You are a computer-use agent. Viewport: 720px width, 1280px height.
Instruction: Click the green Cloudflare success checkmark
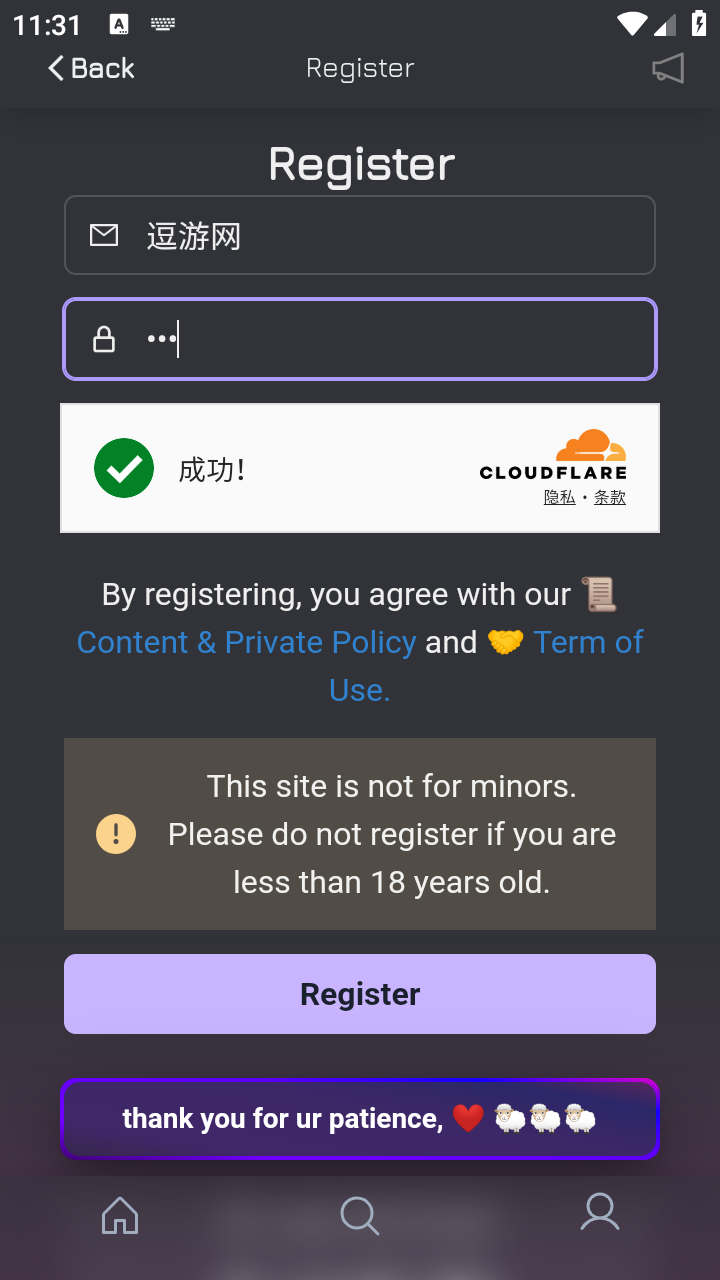124,468
